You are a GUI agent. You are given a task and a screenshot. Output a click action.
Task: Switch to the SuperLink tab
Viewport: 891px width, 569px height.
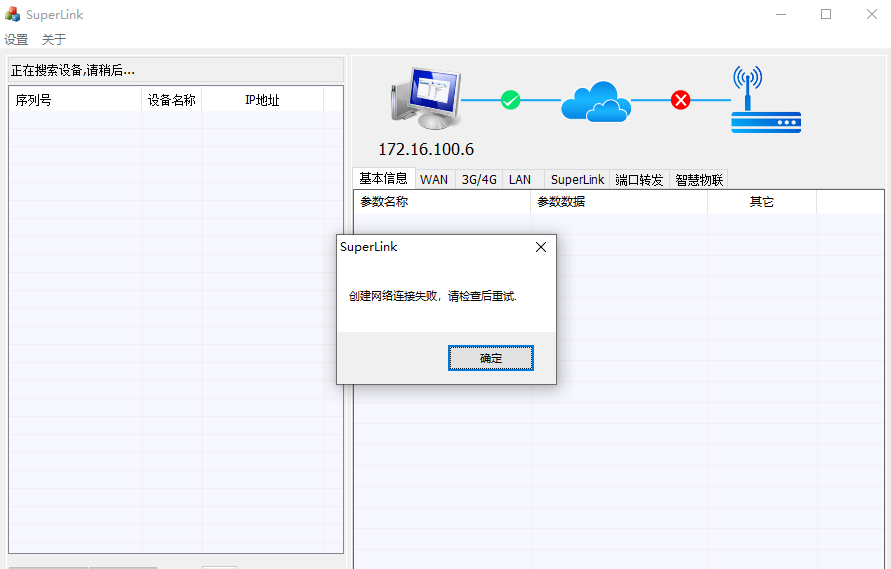point(577,180)
